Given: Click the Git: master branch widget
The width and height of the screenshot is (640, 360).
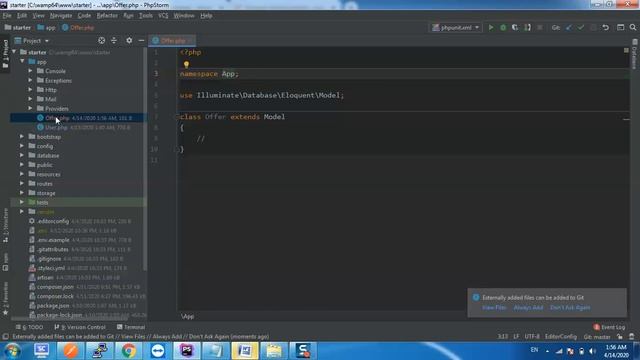Looking at the screenshot, I should 597,337.
